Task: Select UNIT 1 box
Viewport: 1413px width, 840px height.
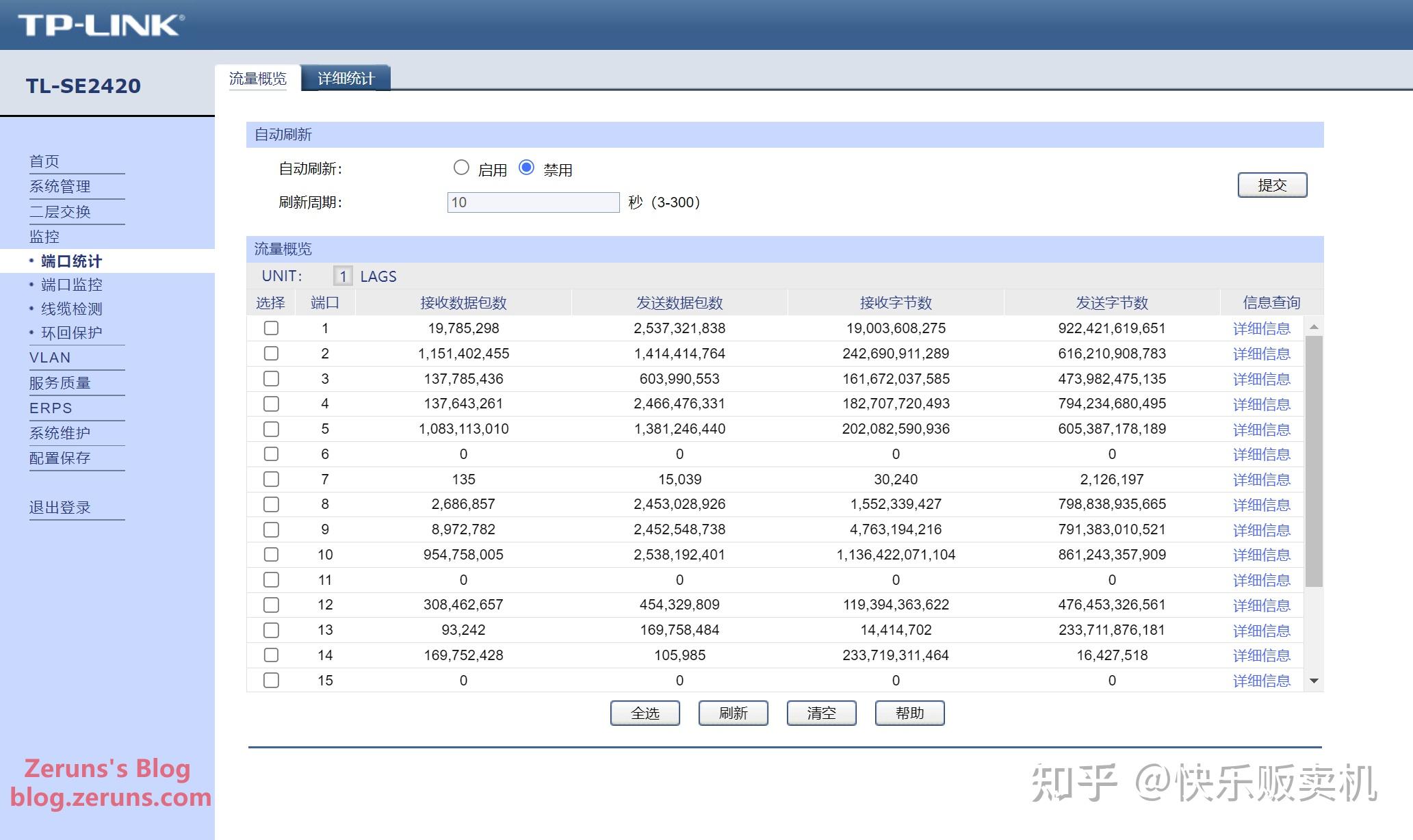Action: [x=343, y=276]
